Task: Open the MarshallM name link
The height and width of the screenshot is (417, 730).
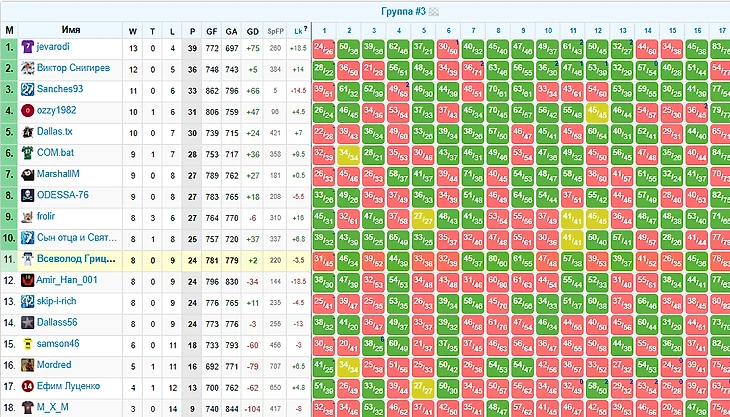Action: tap(58, 174)
